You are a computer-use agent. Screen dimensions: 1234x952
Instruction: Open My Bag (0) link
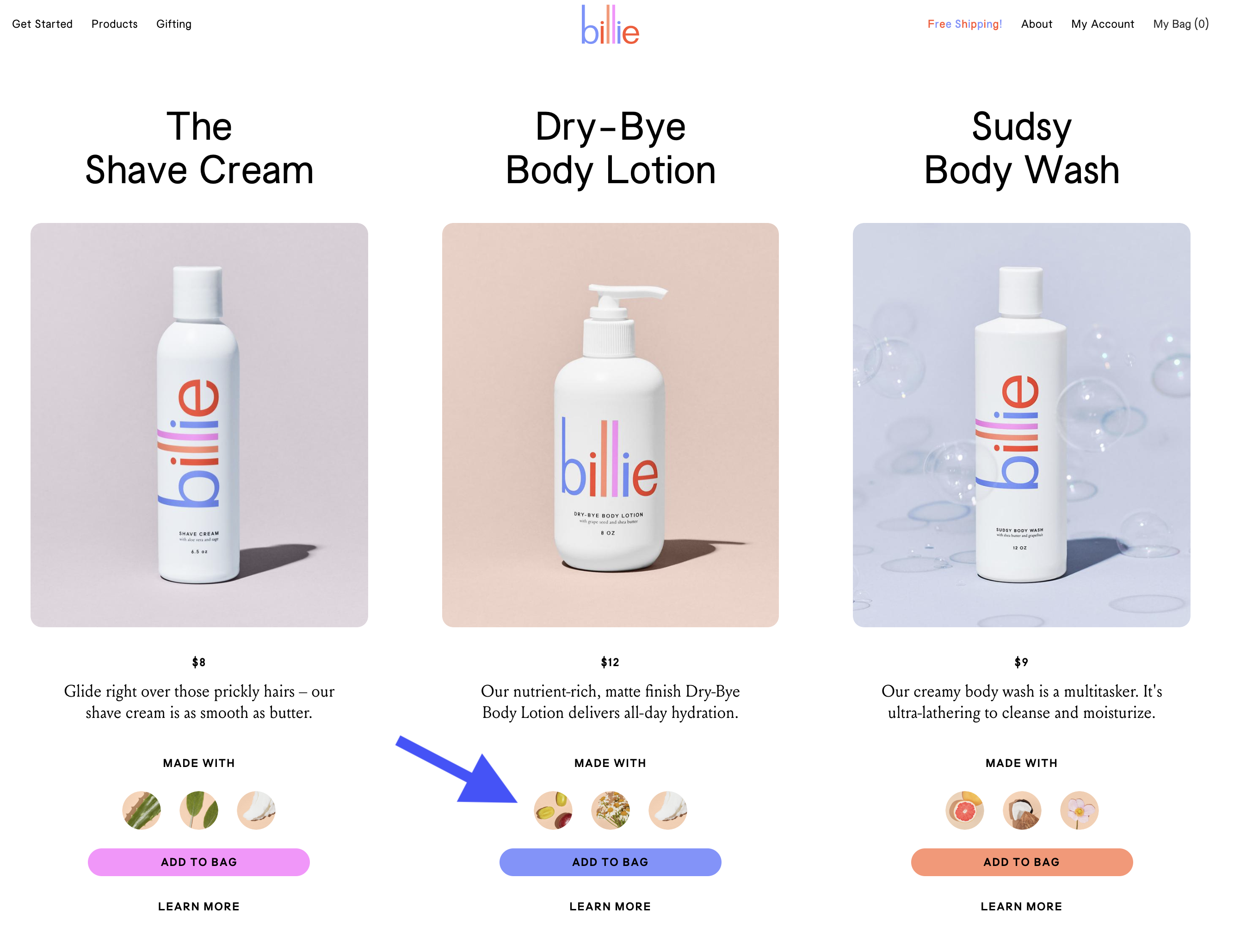click(x=1181, y=24)
